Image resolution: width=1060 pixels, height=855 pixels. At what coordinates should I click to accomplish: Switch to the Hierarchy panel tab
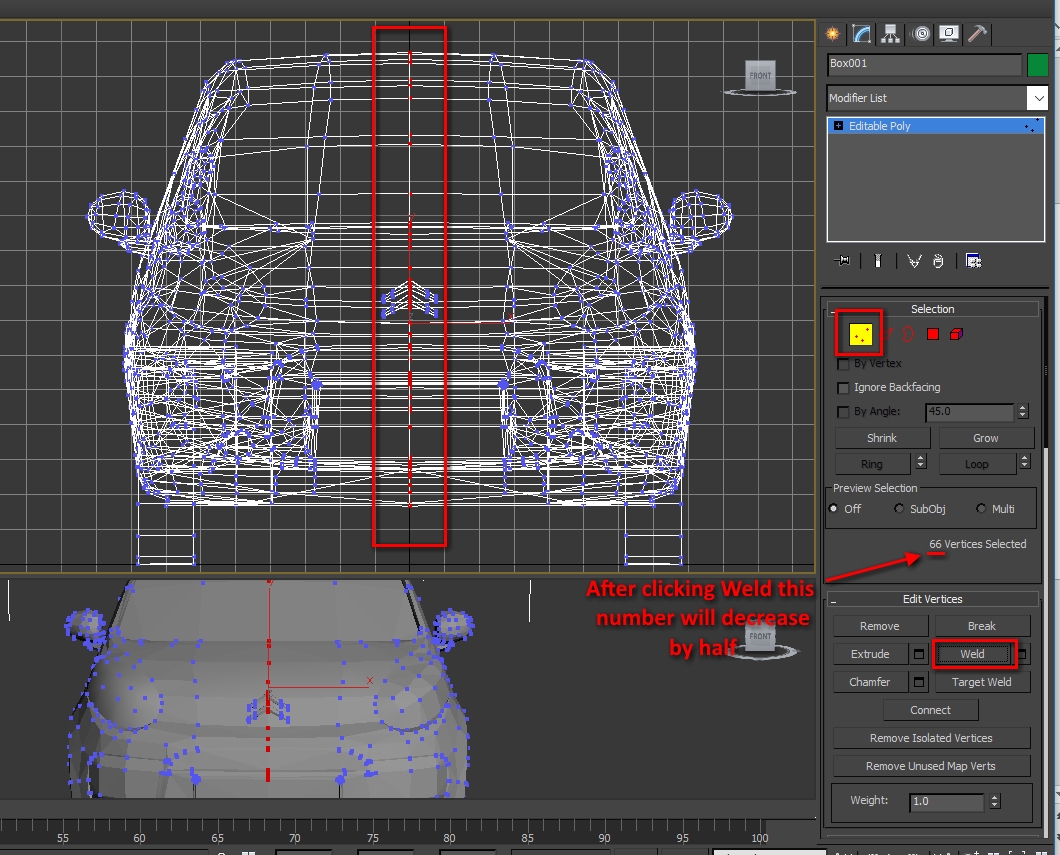click(890, 34)
